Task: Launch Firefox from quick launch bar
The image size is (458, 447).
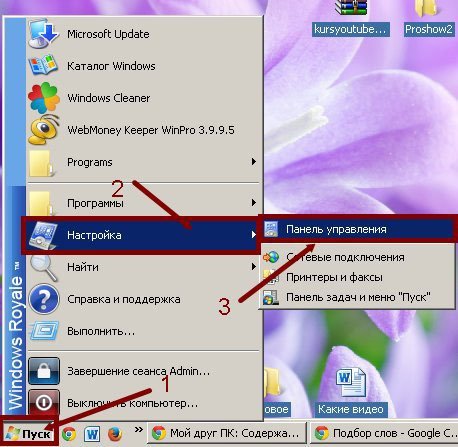Action: coord(115,434)
